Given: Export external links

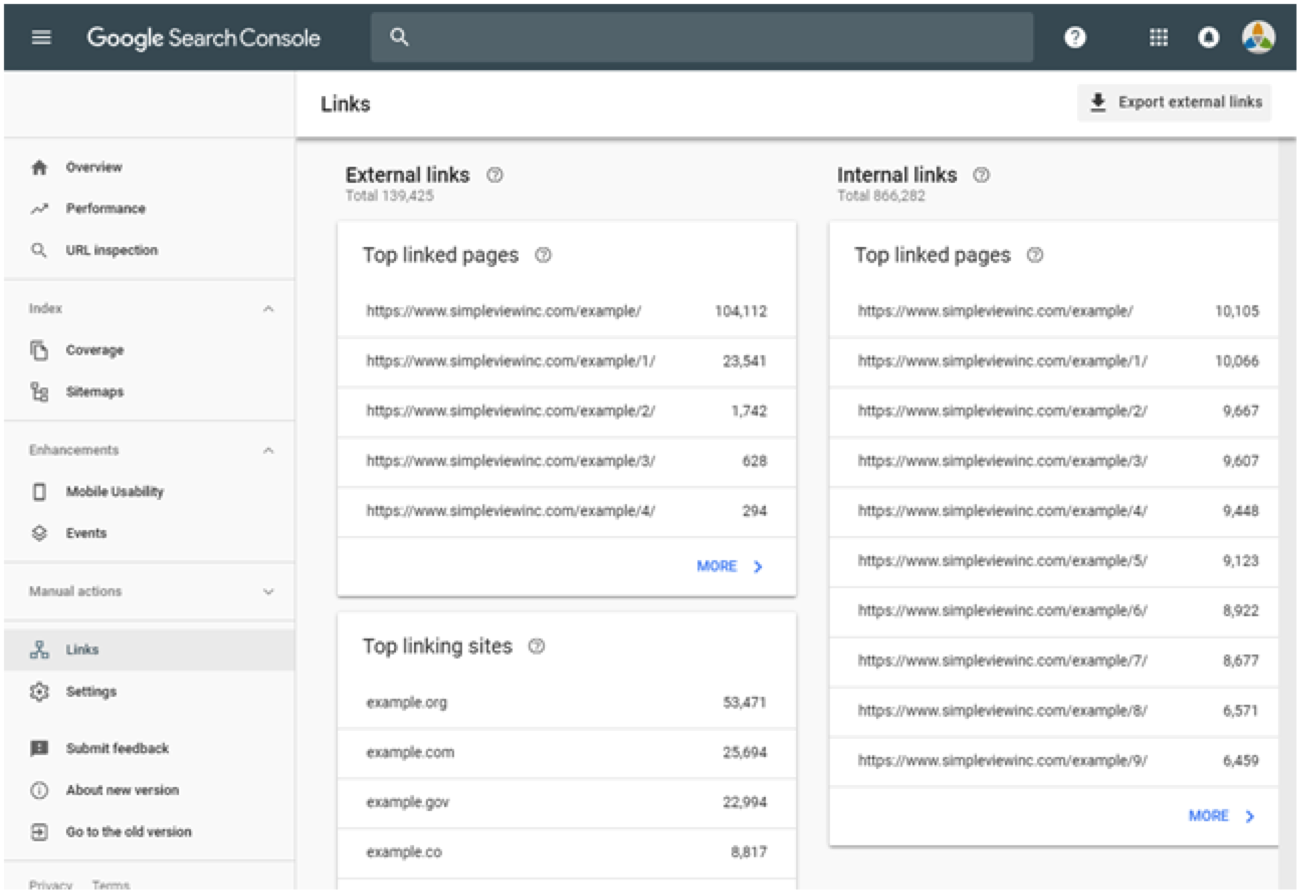Looking at the screenshot, I should point(1174,102).
